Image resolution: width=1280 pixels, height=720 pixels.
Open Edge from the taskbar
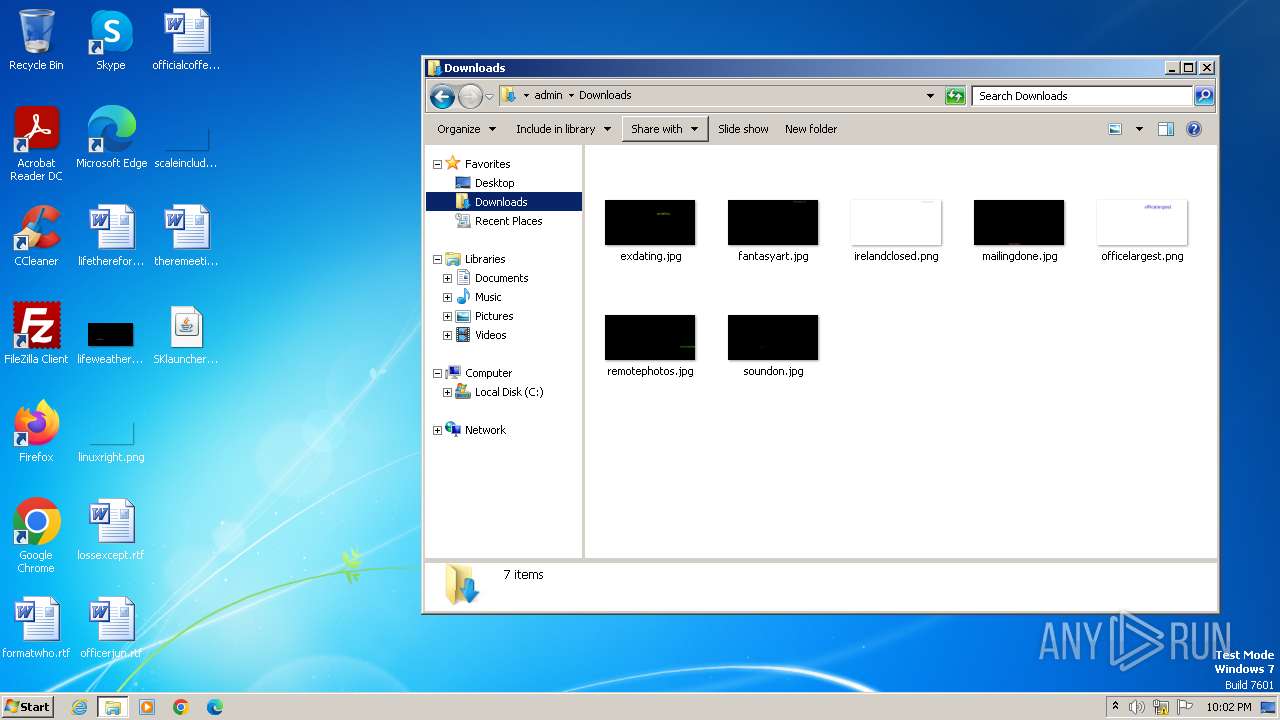coord(214,707)
